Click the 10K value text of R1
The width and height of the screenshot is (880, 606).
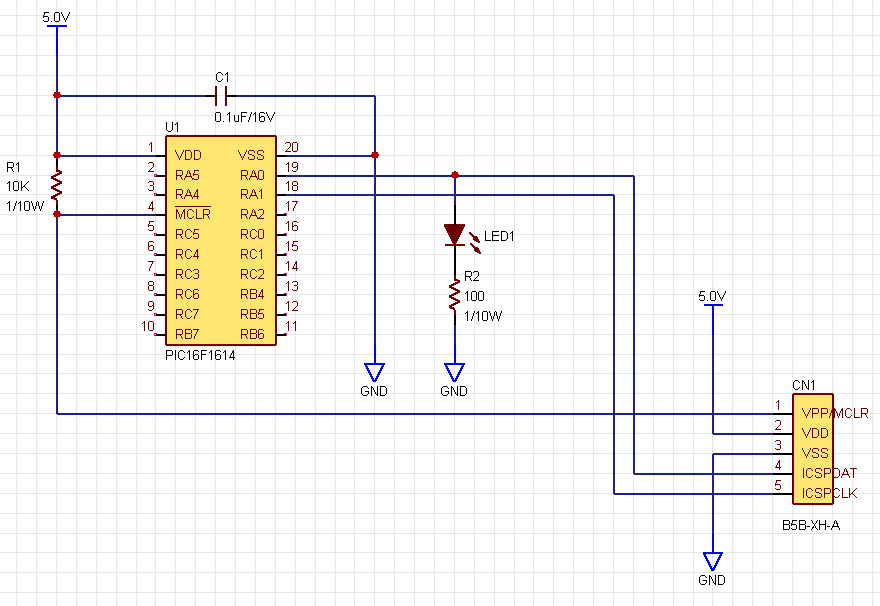click(18, 186)
